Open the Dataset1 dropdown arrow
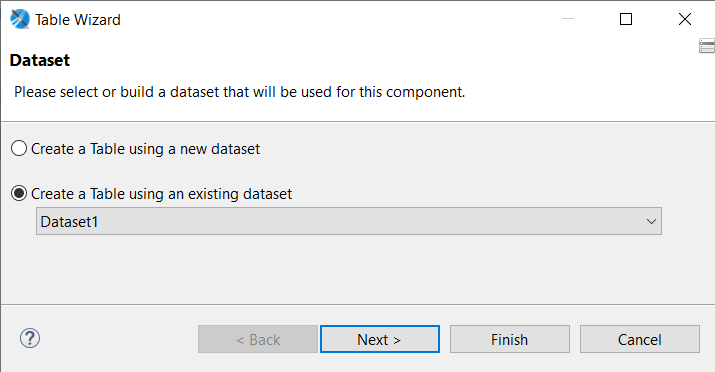The width and height of the screenshot is (715, 372). [x=651, y=222]
